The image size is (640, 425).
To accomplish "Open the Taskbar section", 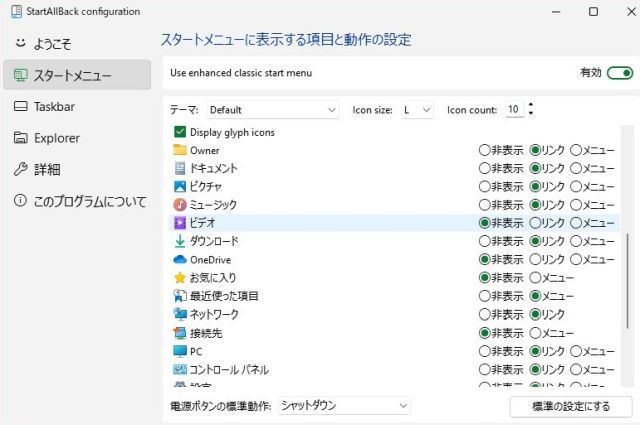I will [x=77, y=107].
